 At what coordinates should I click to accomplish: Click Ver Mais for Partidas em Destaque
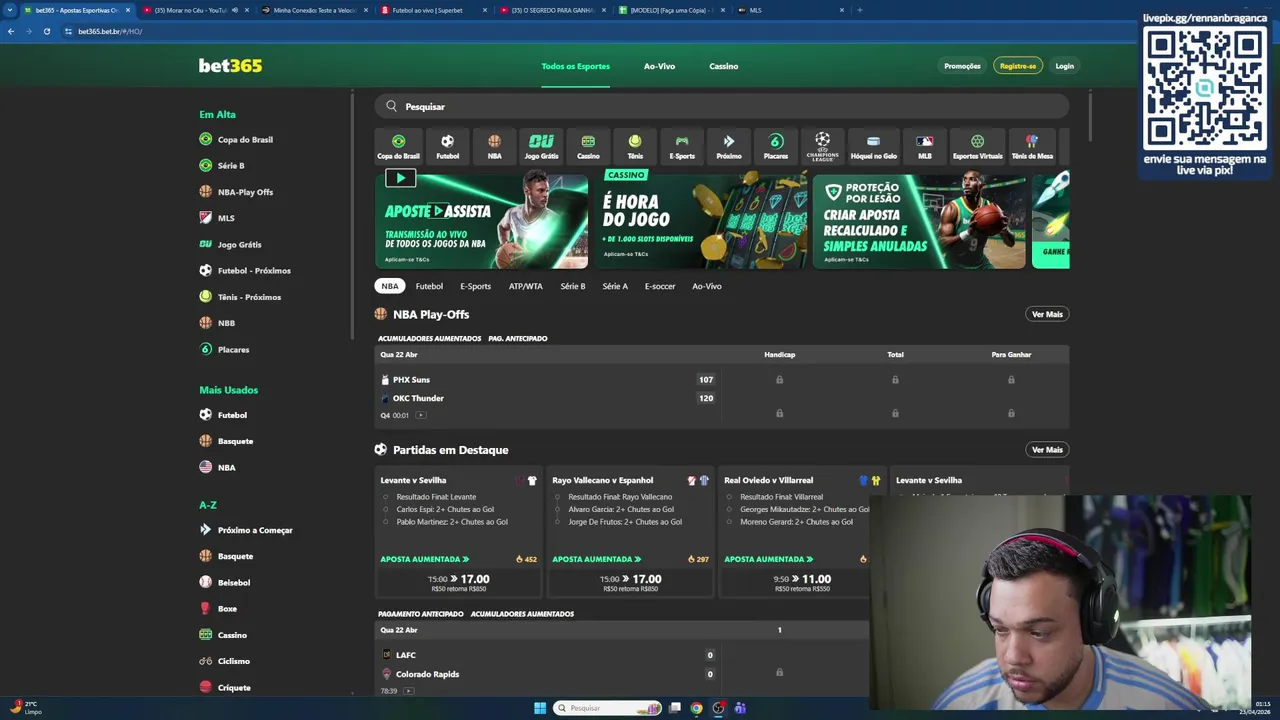tap(1047, 450)
